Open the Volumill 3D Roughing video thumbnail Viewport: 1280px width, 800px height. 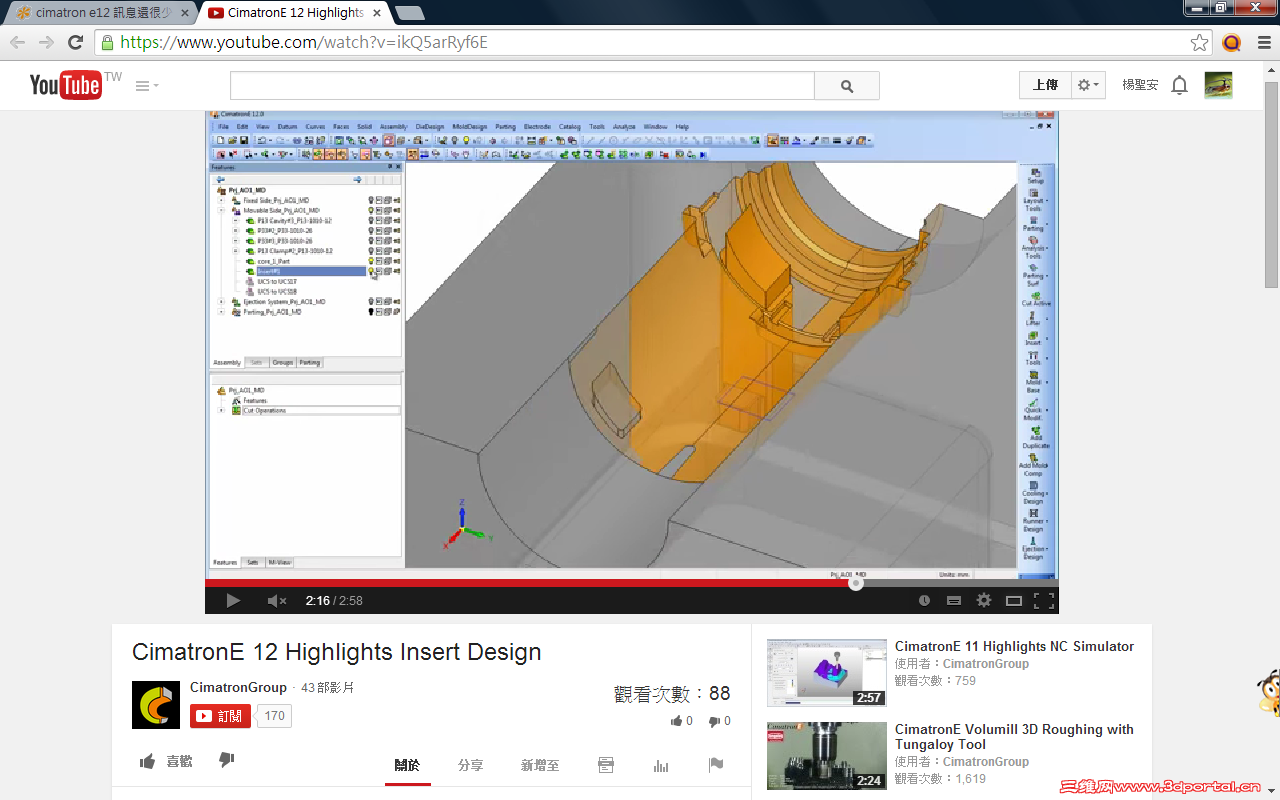[827, 756]
